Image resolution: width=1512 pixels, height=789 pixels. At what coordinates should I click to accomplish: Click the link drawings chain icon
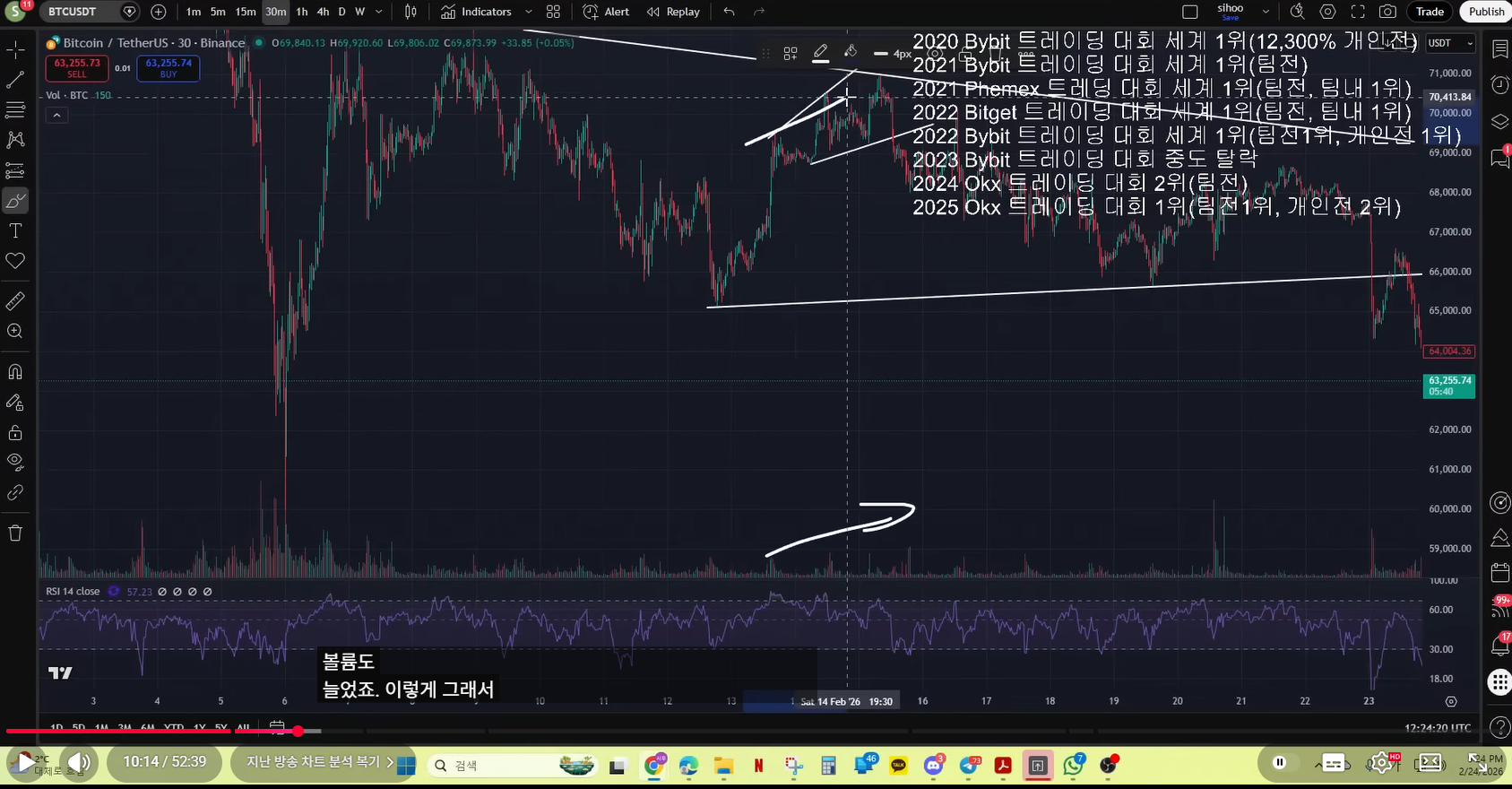pyautogui.click(x=15, y=493)
